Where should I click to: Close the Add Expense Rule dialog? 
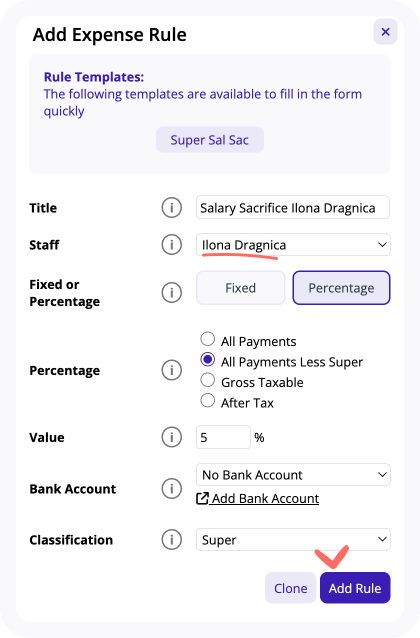point(385,32)
